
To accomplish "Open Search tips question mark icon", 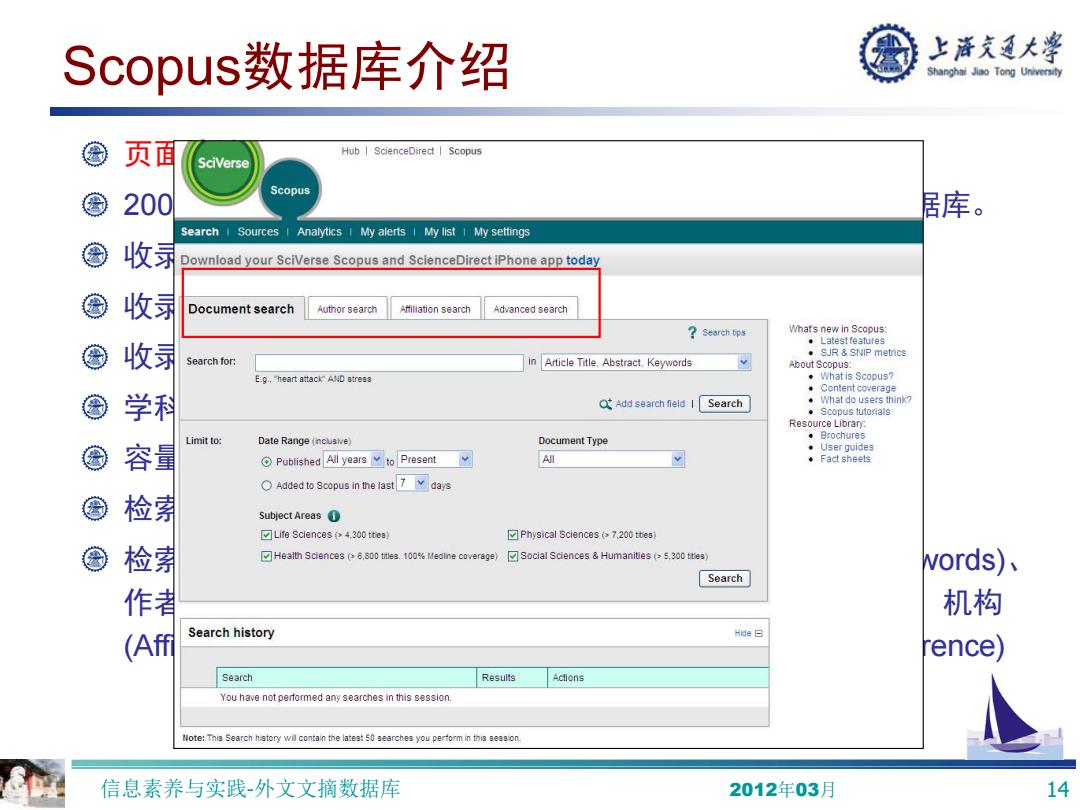I will click(x=692, y=333).
